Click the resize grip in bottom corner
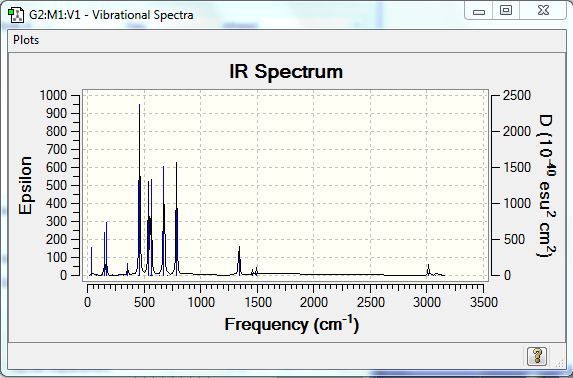 (559, 363)
